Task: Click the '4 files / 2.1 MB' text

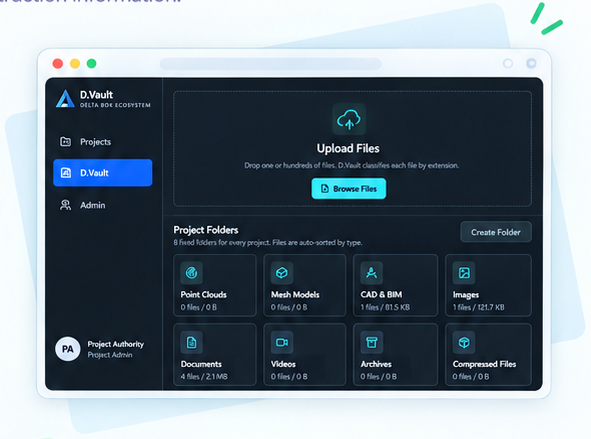Action: (204, 376)
